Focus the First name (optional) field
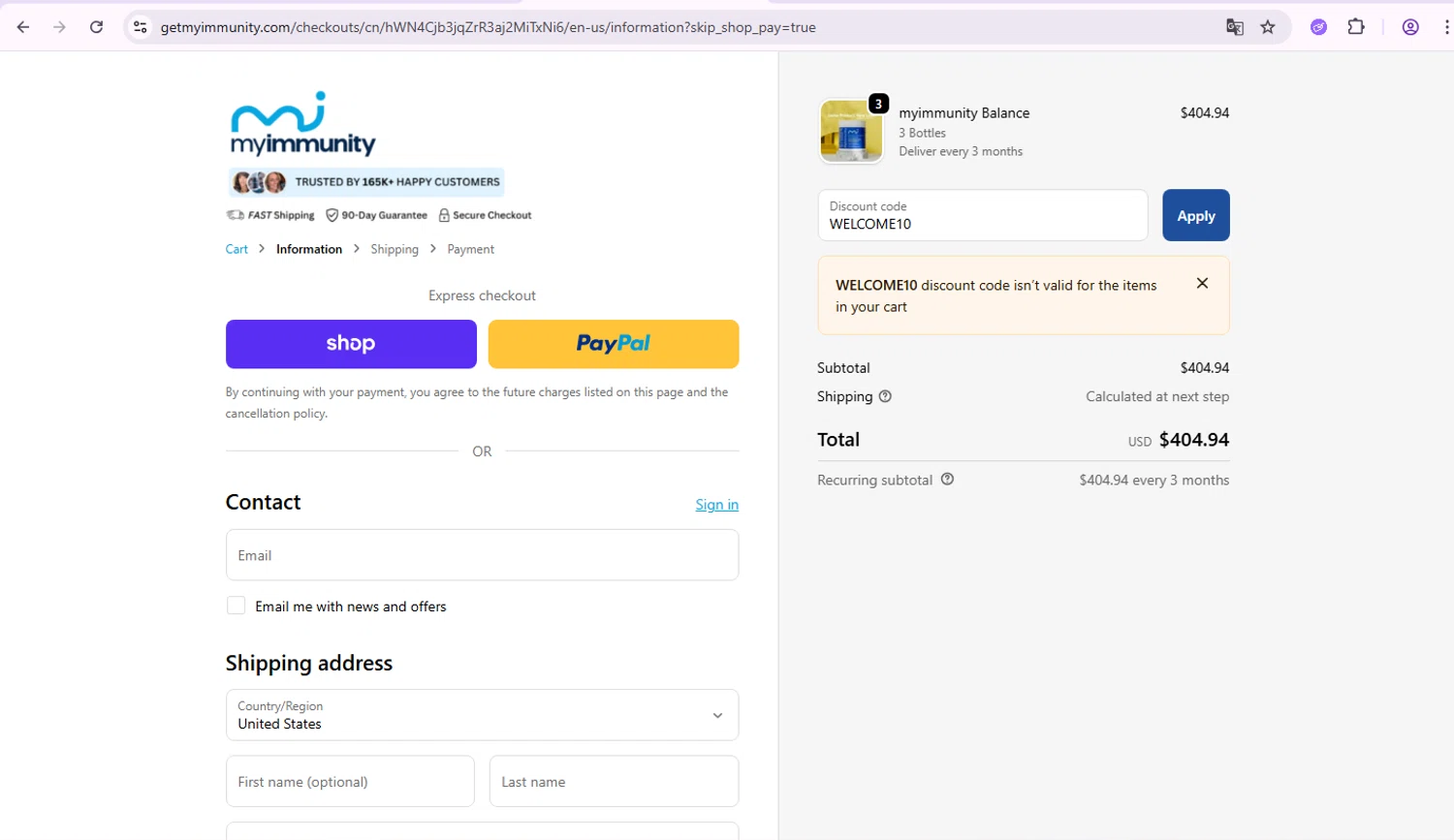 pos(350,782)
